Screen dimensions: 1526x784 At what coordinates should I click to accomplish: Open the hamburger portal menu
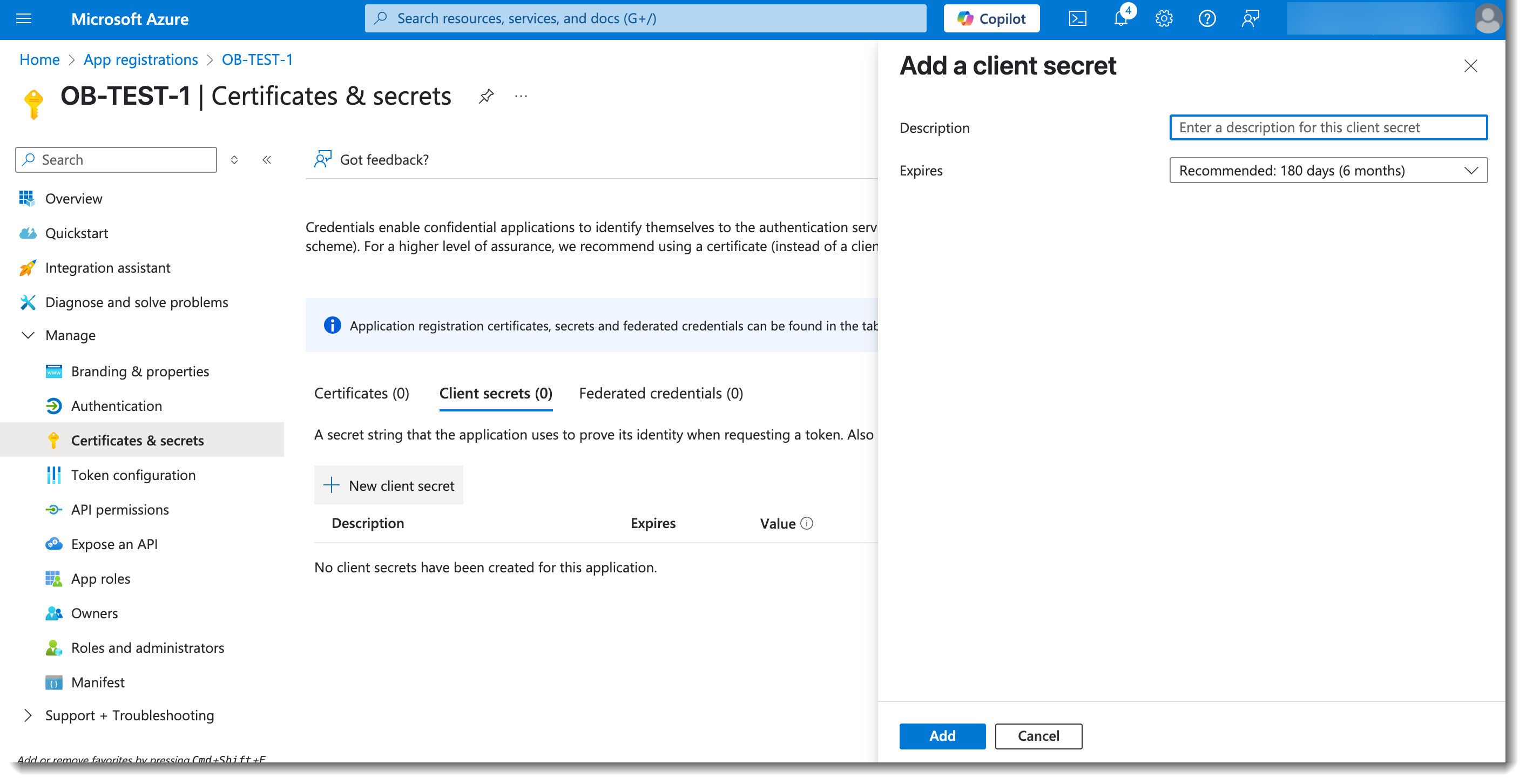click(24, 18)
